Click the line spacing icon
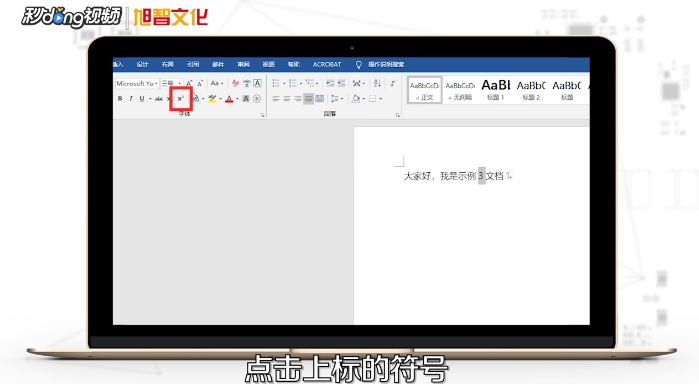The image size is (699, 384). pos(335,99)
